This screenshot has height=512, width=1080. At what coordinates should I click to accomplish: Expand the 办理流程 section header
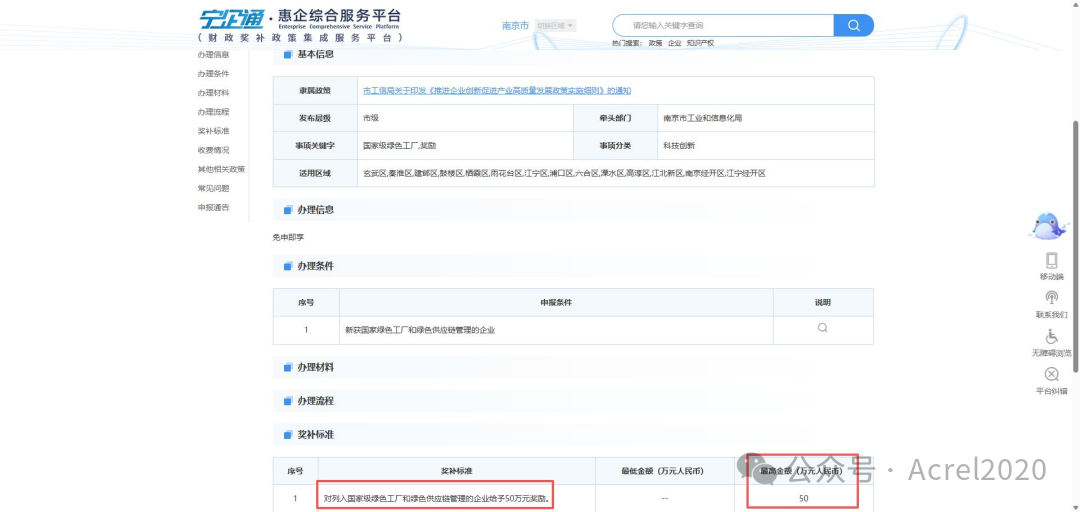[574, 400]
